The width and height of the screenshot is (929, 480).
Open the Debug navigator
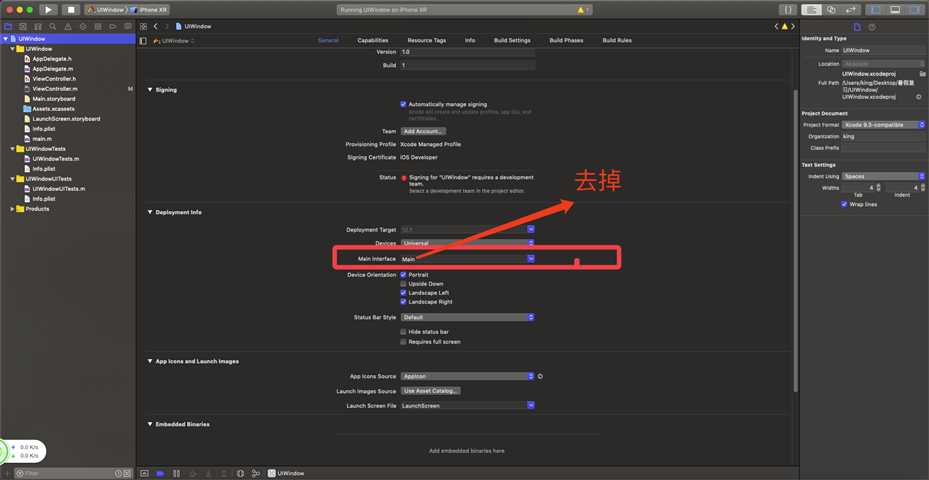(x=98, y=27)
